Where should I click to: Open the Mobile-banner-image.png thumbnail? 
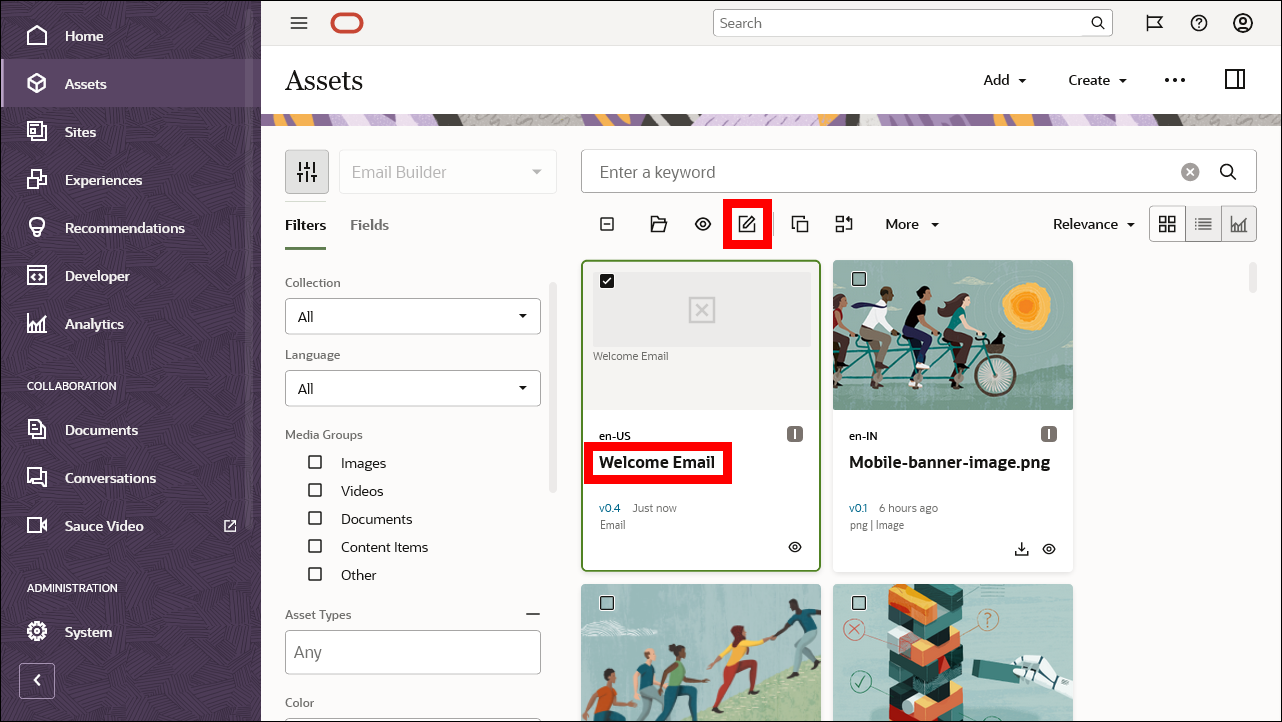[953, 335]
